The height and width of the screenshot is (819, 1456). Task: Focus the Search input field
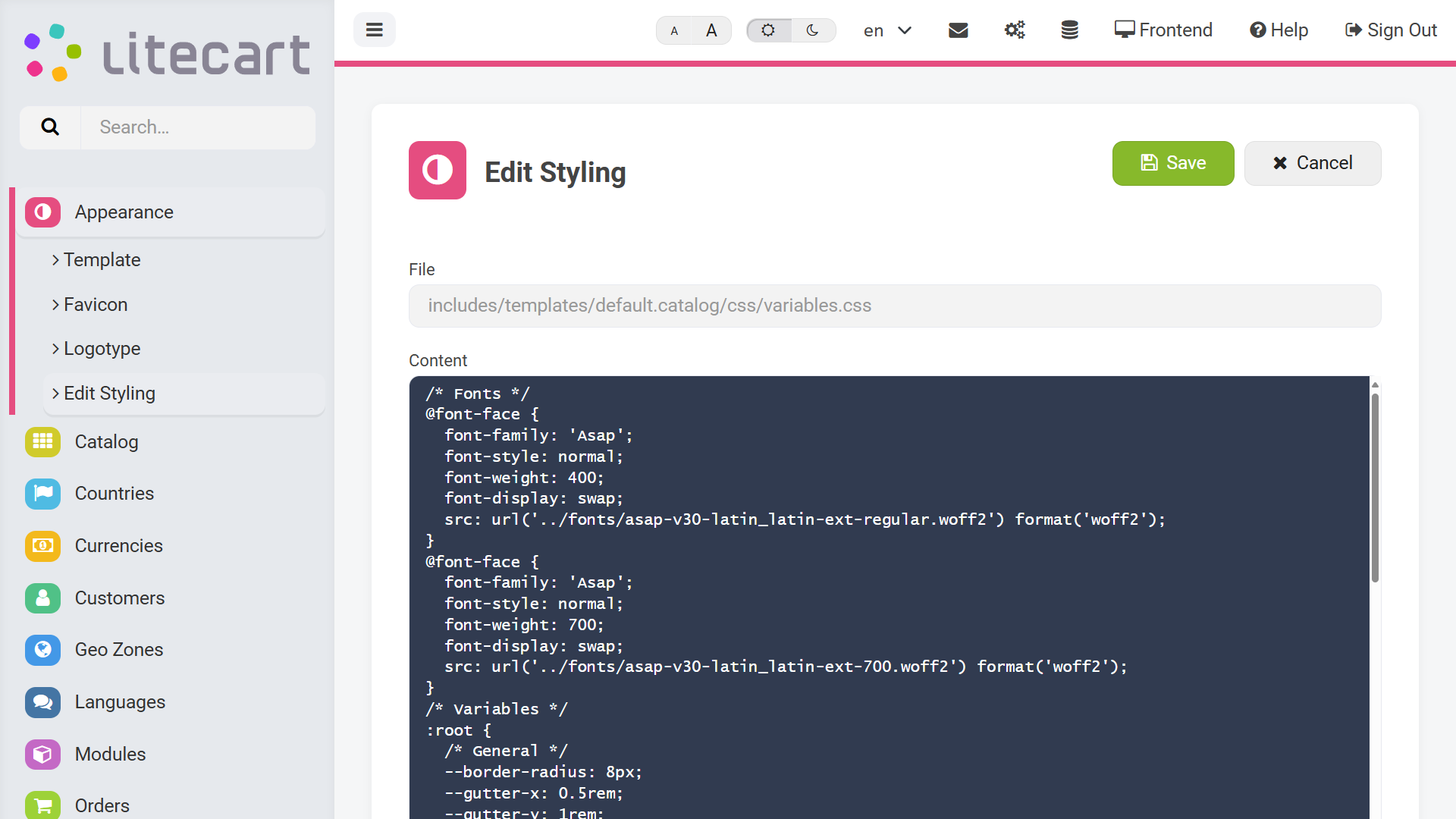click(x=198, y=127)
